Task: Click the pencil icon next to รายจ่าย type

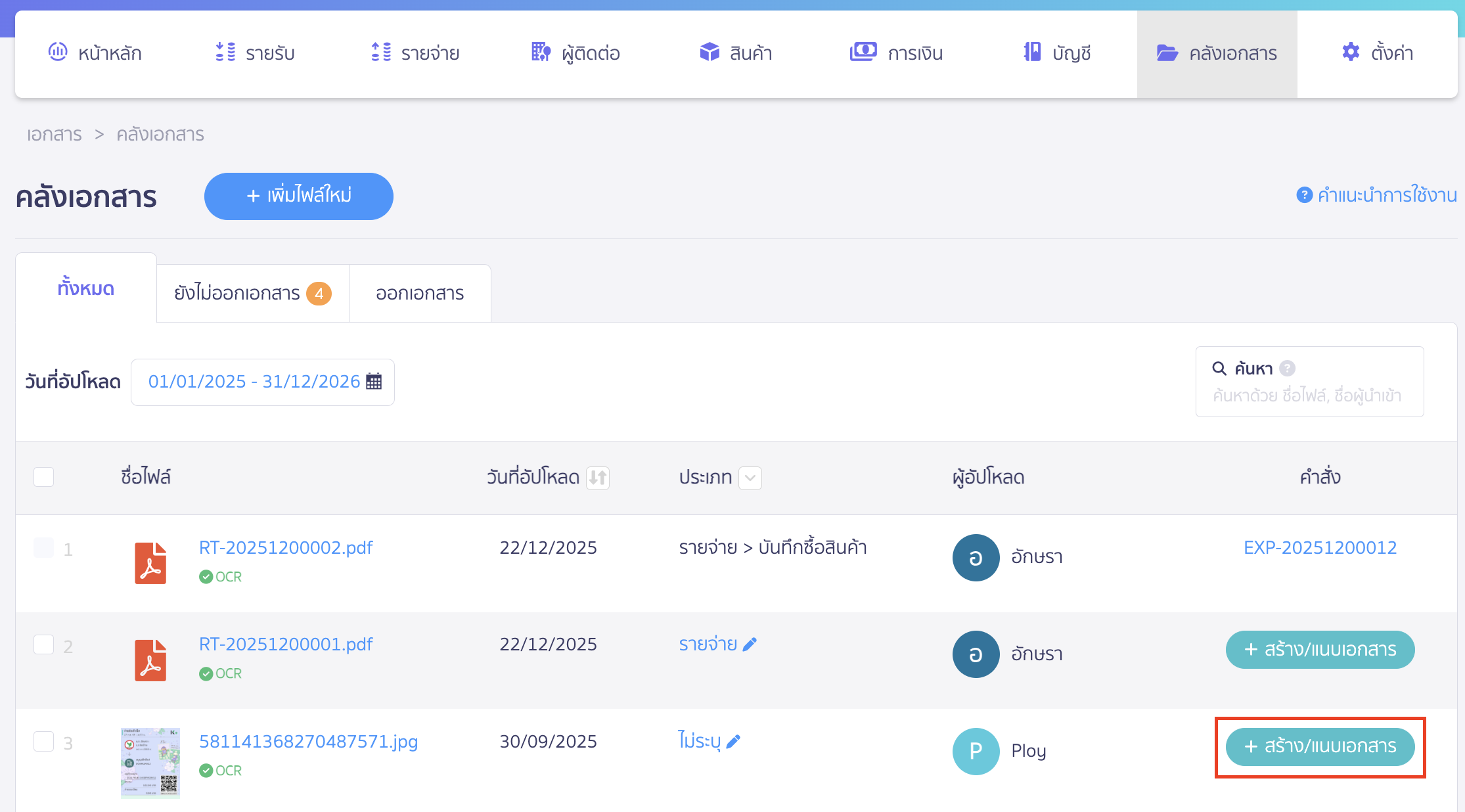Action: point(750,644)
